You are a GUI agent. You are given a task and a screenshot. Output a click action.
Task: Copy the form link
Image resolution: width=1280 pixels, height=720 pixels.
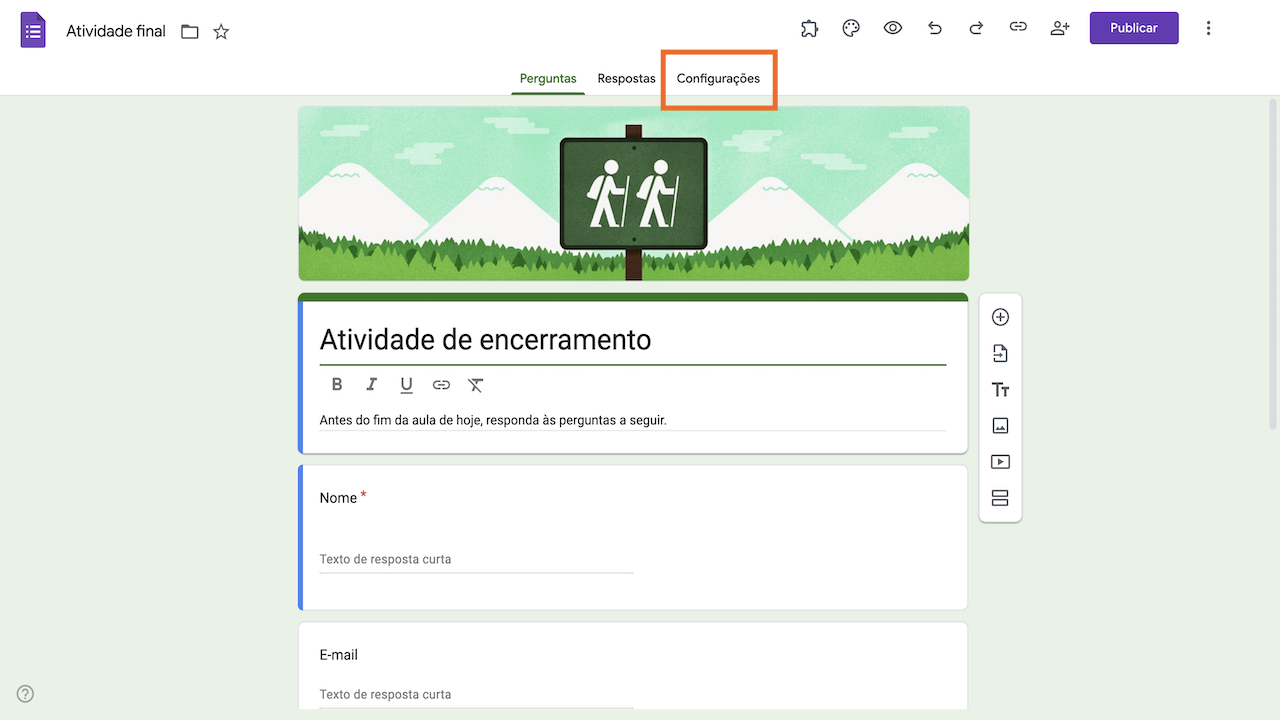click(x=1018, y=28)
